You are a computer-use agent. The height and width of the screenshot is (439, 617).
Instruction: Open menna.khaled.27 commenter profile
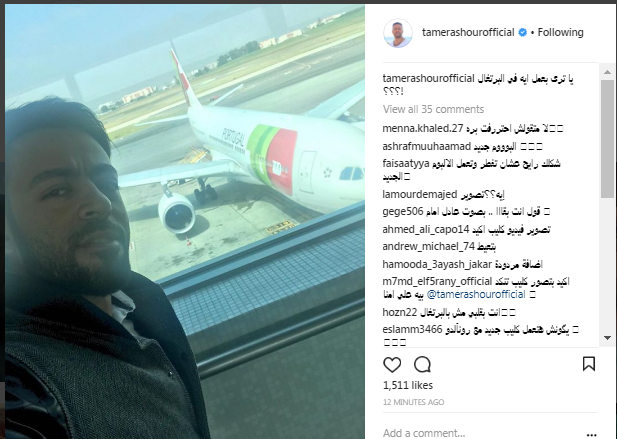423,128
